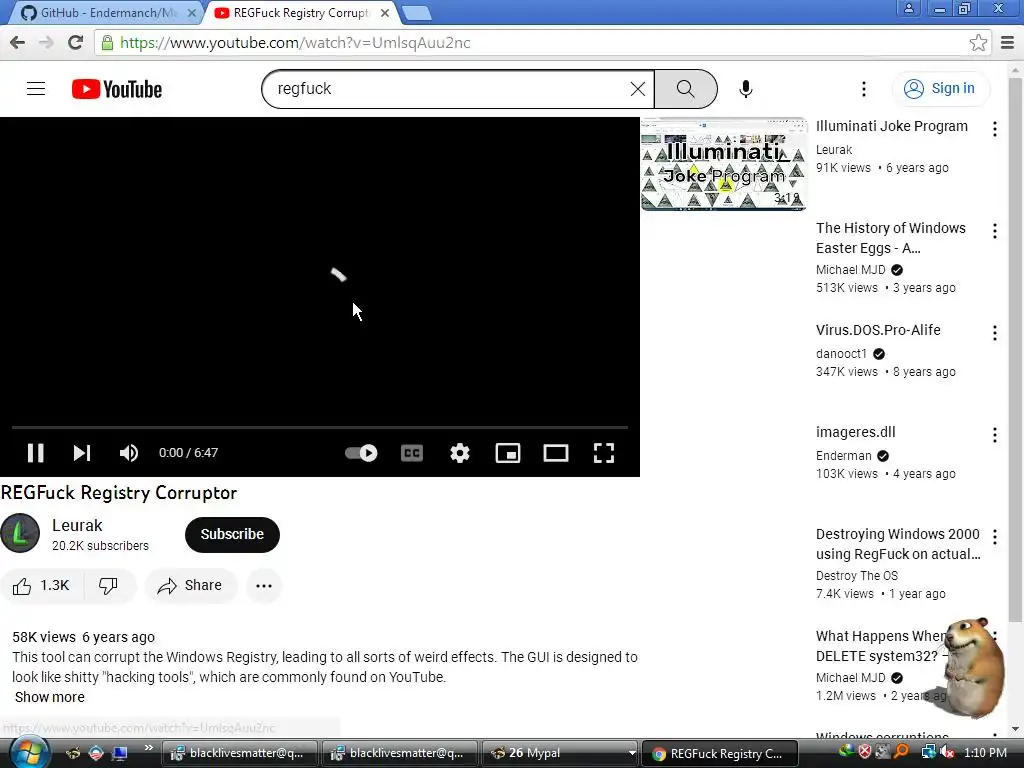The width and height of the screenshot is (1024, 768).
Task: View site security lock info
Action: (x=107, y=43)
